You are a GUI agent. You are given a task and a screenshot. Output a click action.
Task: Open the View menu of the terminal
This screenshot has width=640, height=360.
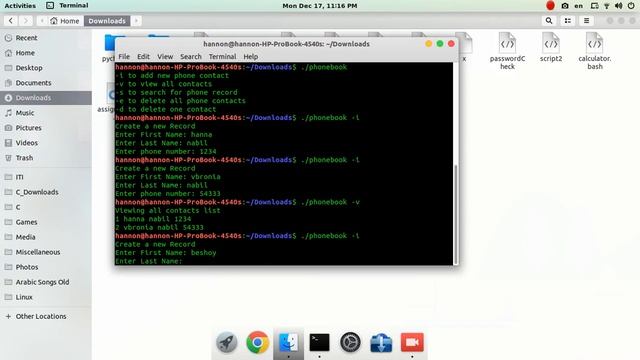coord(165,57)
